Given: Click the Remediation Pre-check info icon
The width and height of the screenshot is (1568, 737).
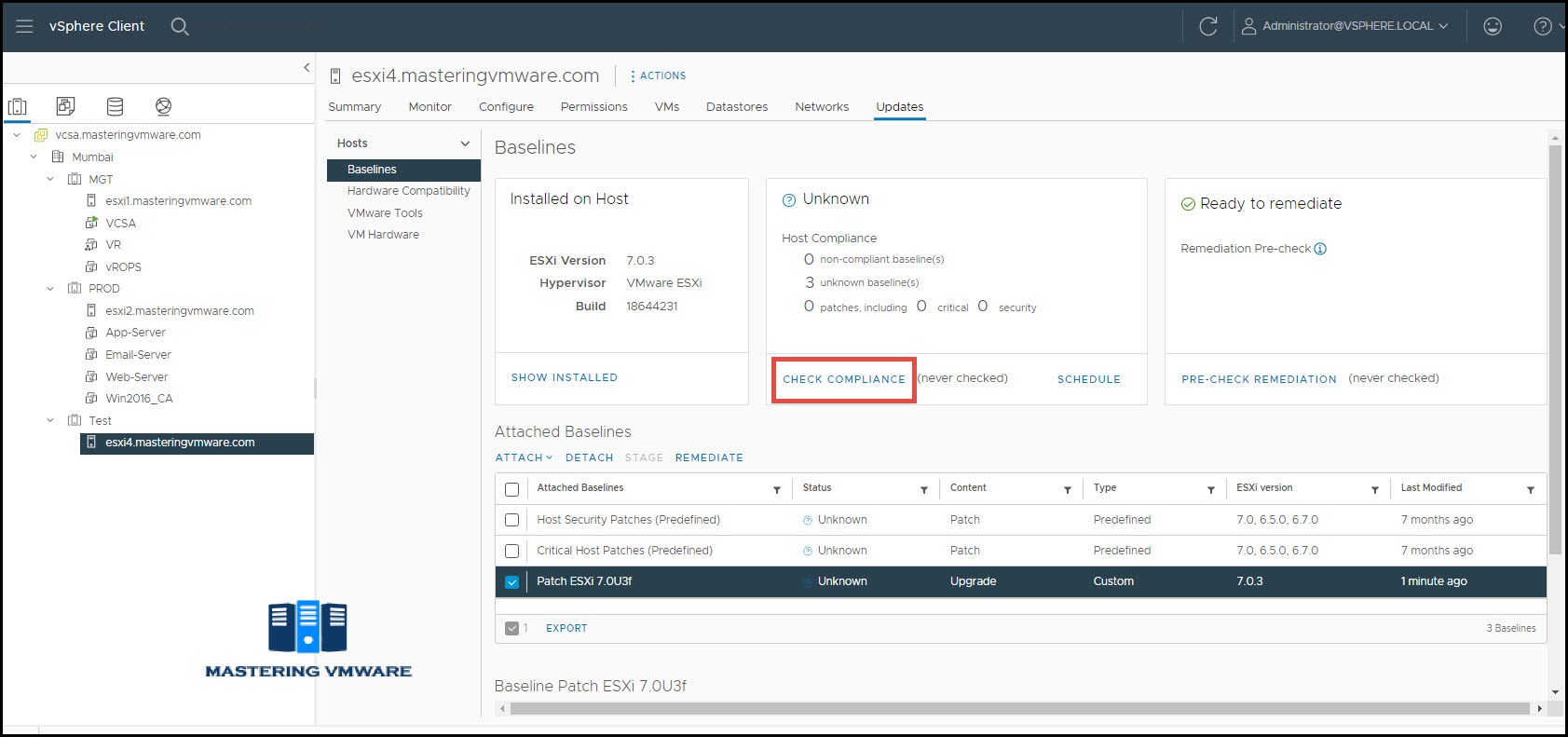Looking at the screenshot, I should 1320,249.
